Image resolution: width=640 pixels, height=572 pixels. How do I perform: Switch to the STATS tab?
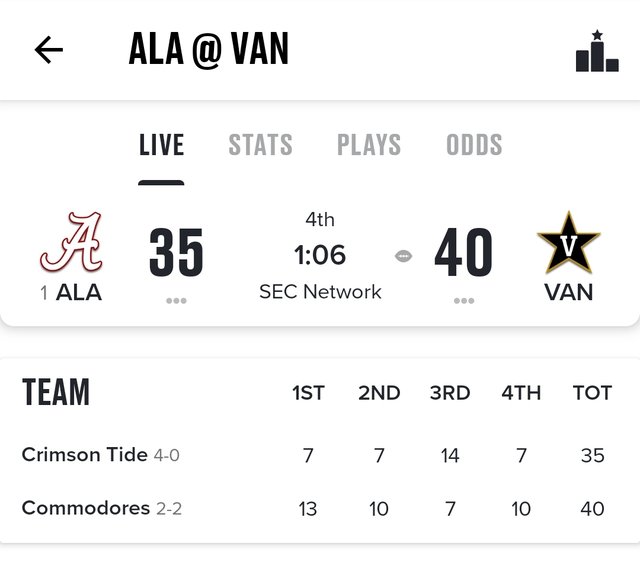(x=260, y=145)
